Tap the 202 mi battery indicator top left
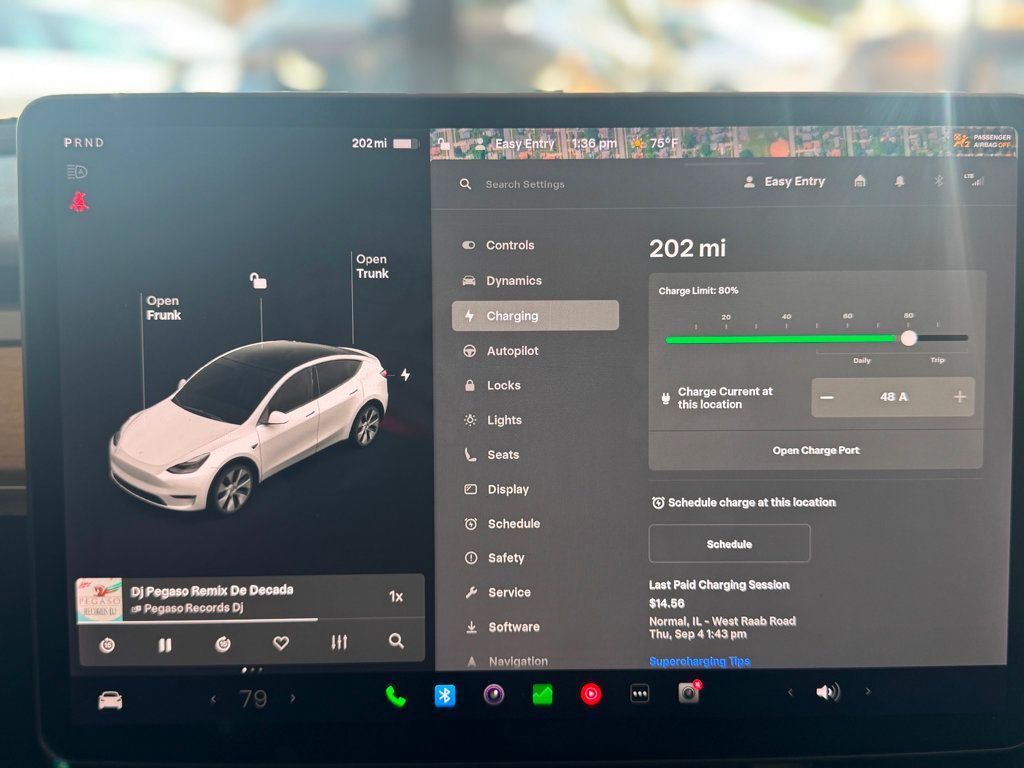 click(x=384, y=143)
